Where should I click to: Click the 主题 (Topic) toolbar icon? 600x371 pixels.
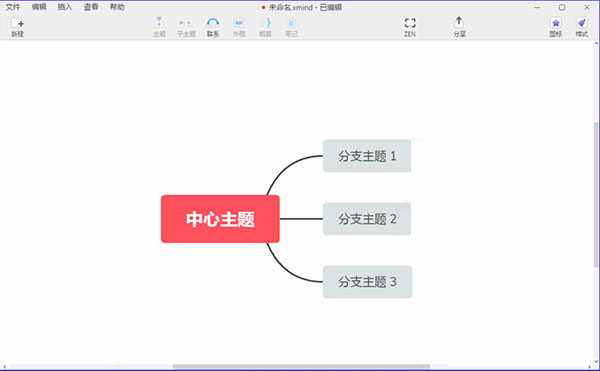pyautogui.click(x=159, y=27)
